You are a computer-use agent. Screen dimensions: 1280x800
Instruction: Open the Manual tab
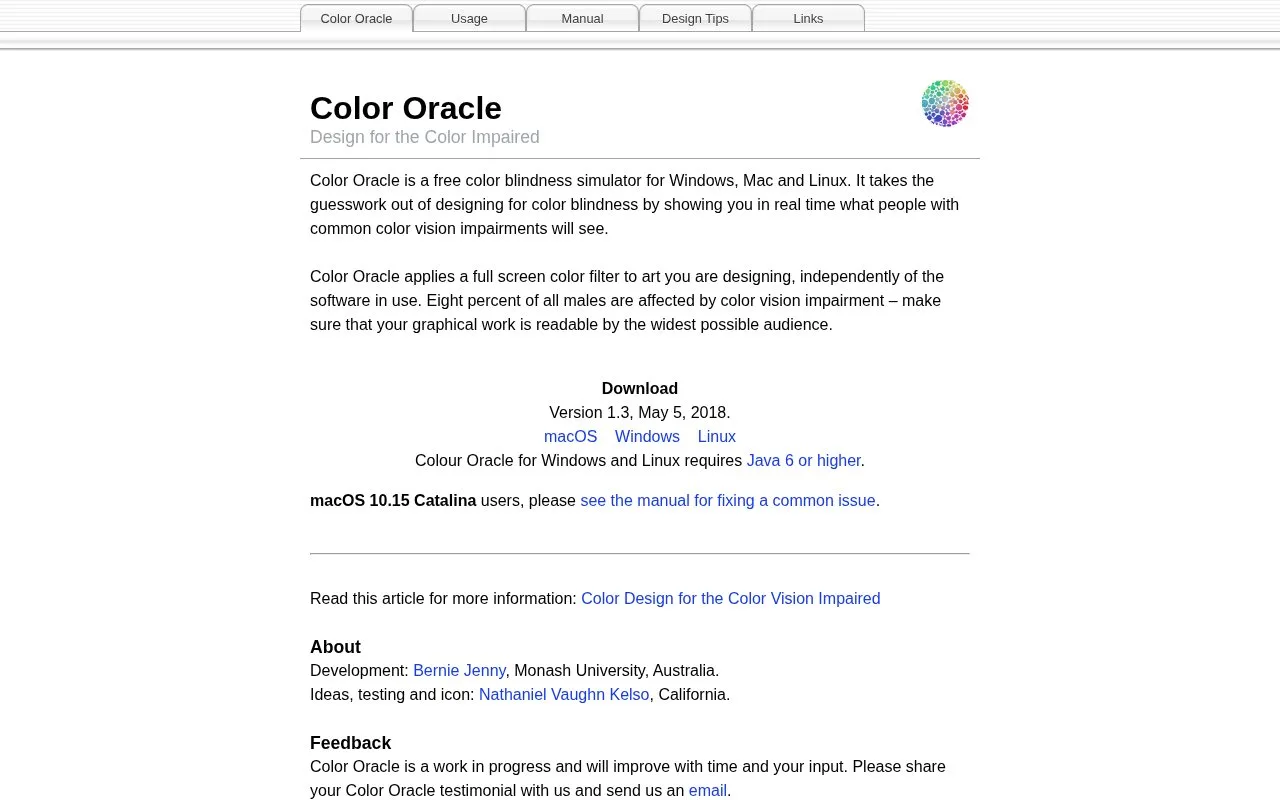point(582,18)
